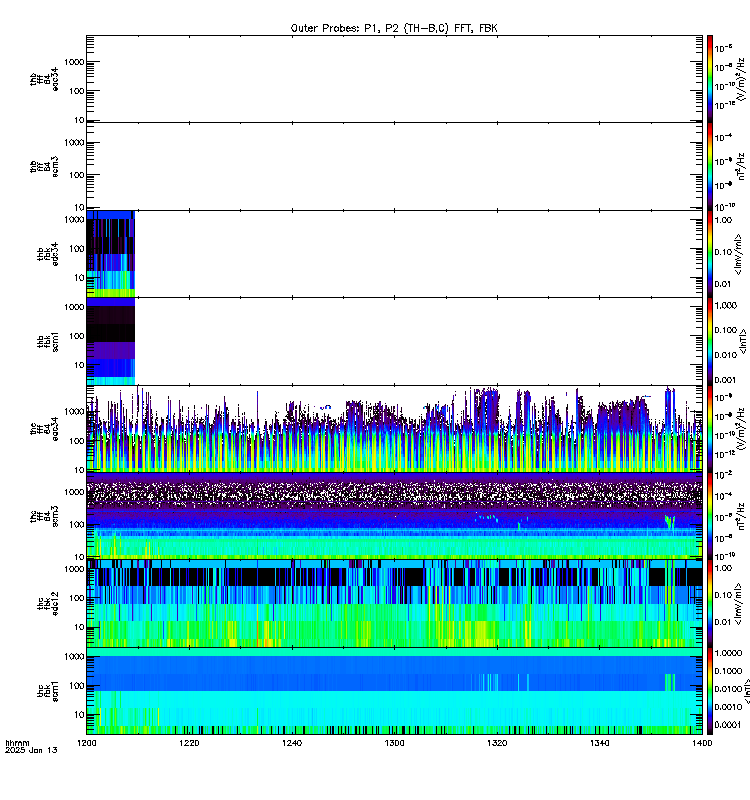Click the 'thb fbk scm1' panel label

click(48, 342)
